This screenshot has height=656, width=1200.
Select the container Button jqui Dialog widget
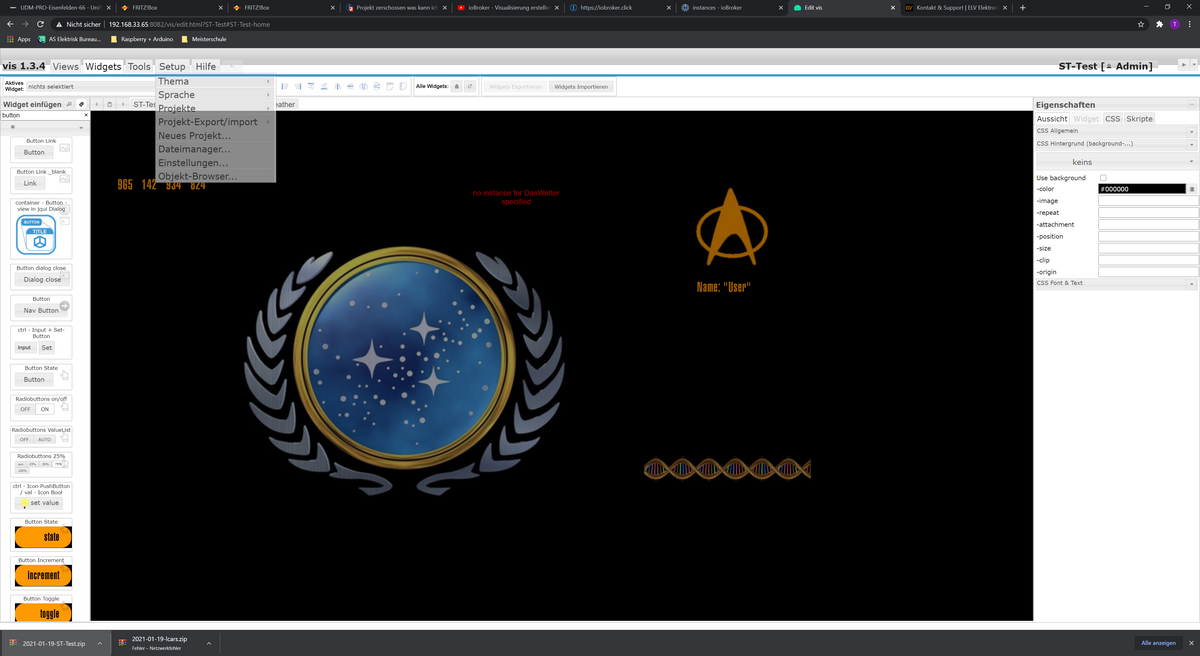[42, 228]
